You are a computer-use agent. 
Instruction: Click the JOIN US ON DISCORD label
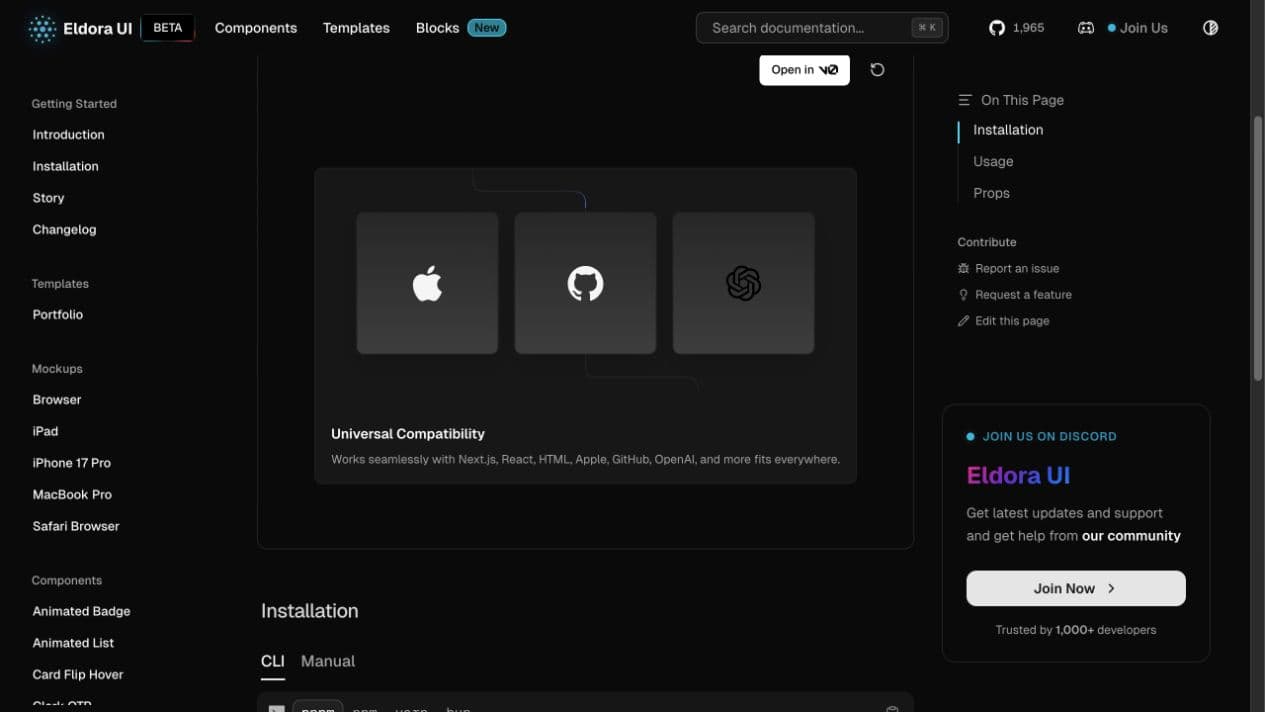[1049, 437]
